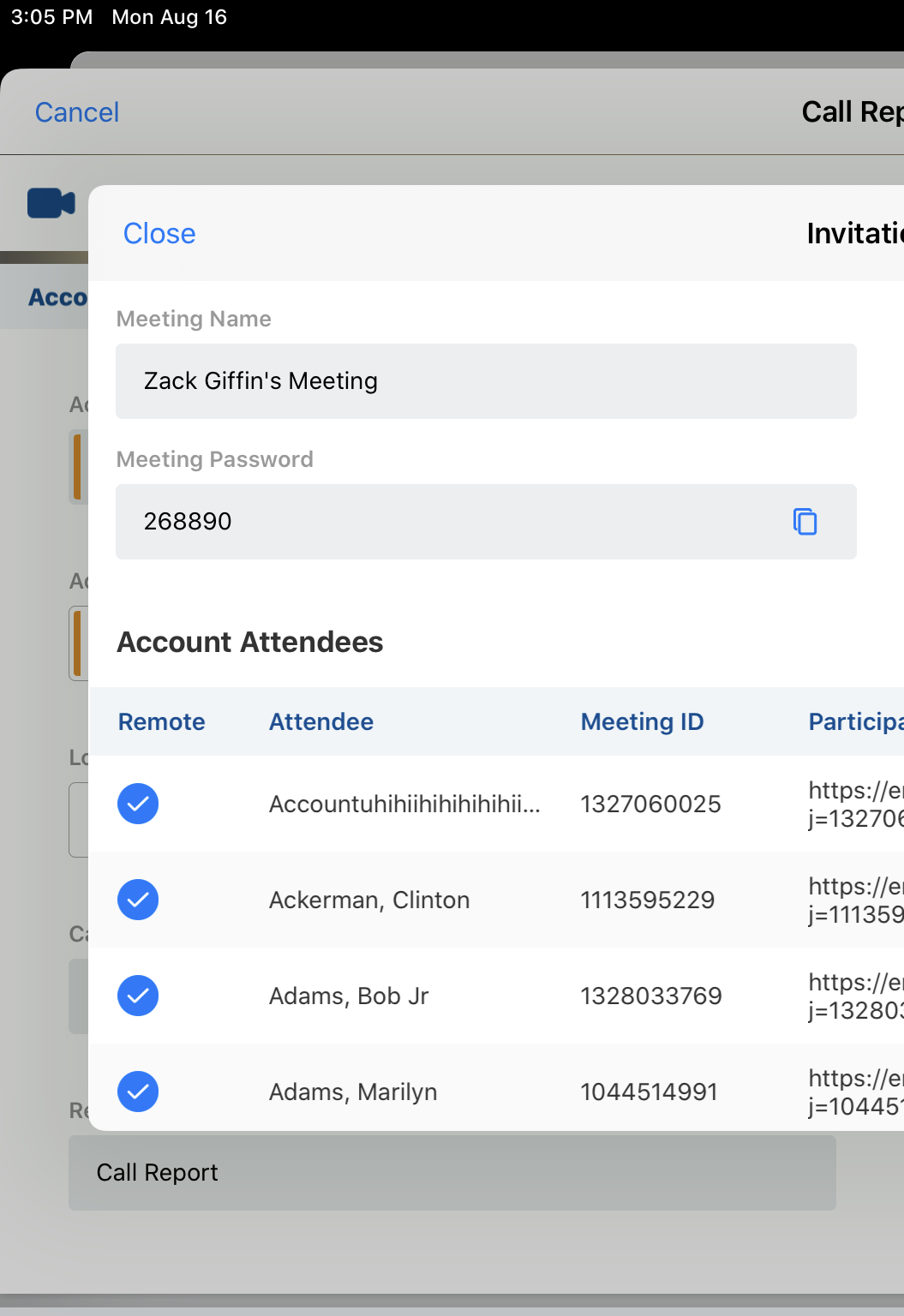The width and height of the screenshot is (904, 1316).
Task: Open Adams, Marilyn participant URL
Action: click(855, 1092)
